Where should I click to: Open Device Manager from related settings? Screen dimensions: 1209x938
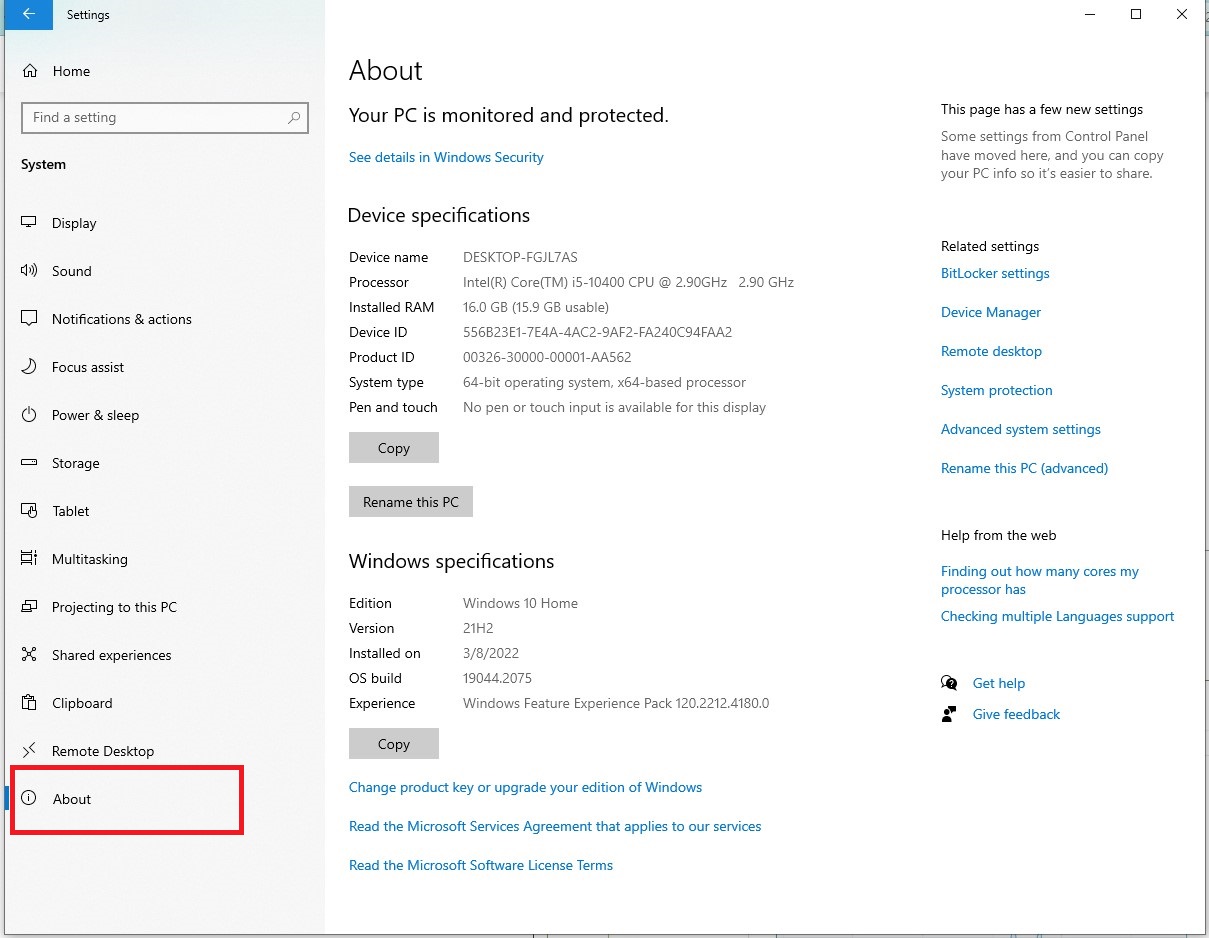990,312
